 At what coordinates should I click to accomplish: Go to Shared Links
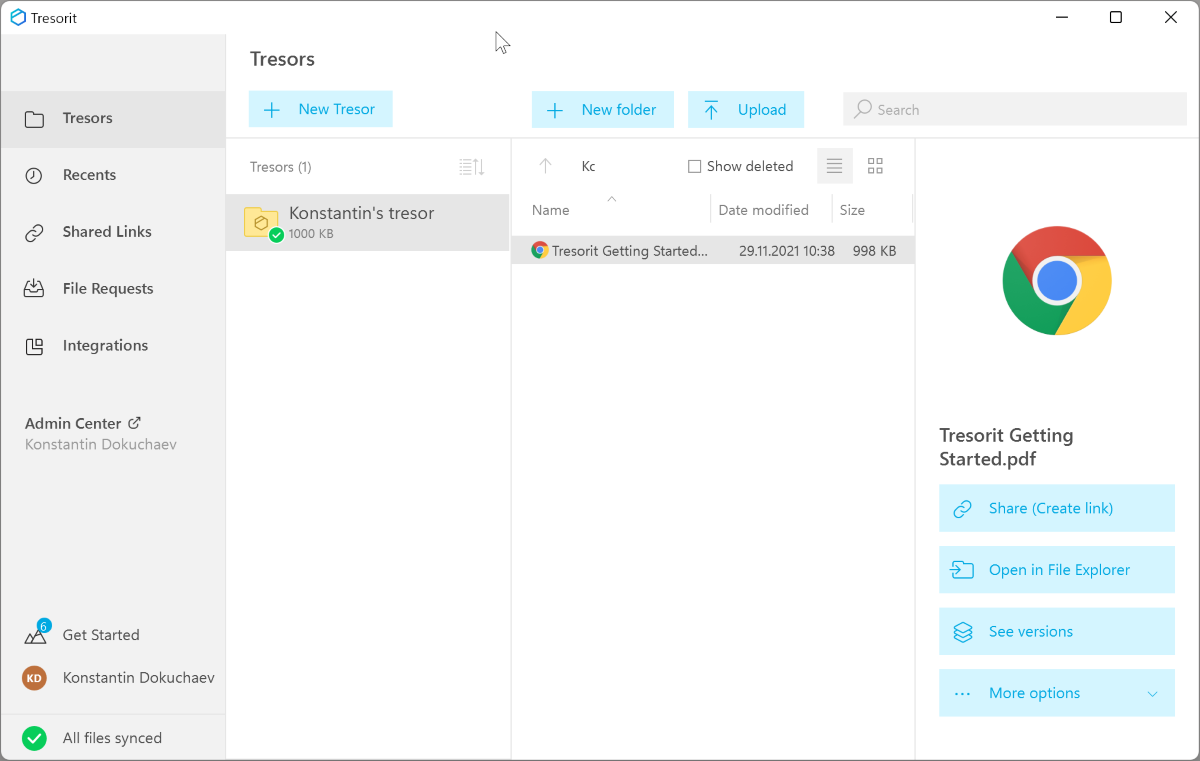pyautogui.click(x=112, y=232)
